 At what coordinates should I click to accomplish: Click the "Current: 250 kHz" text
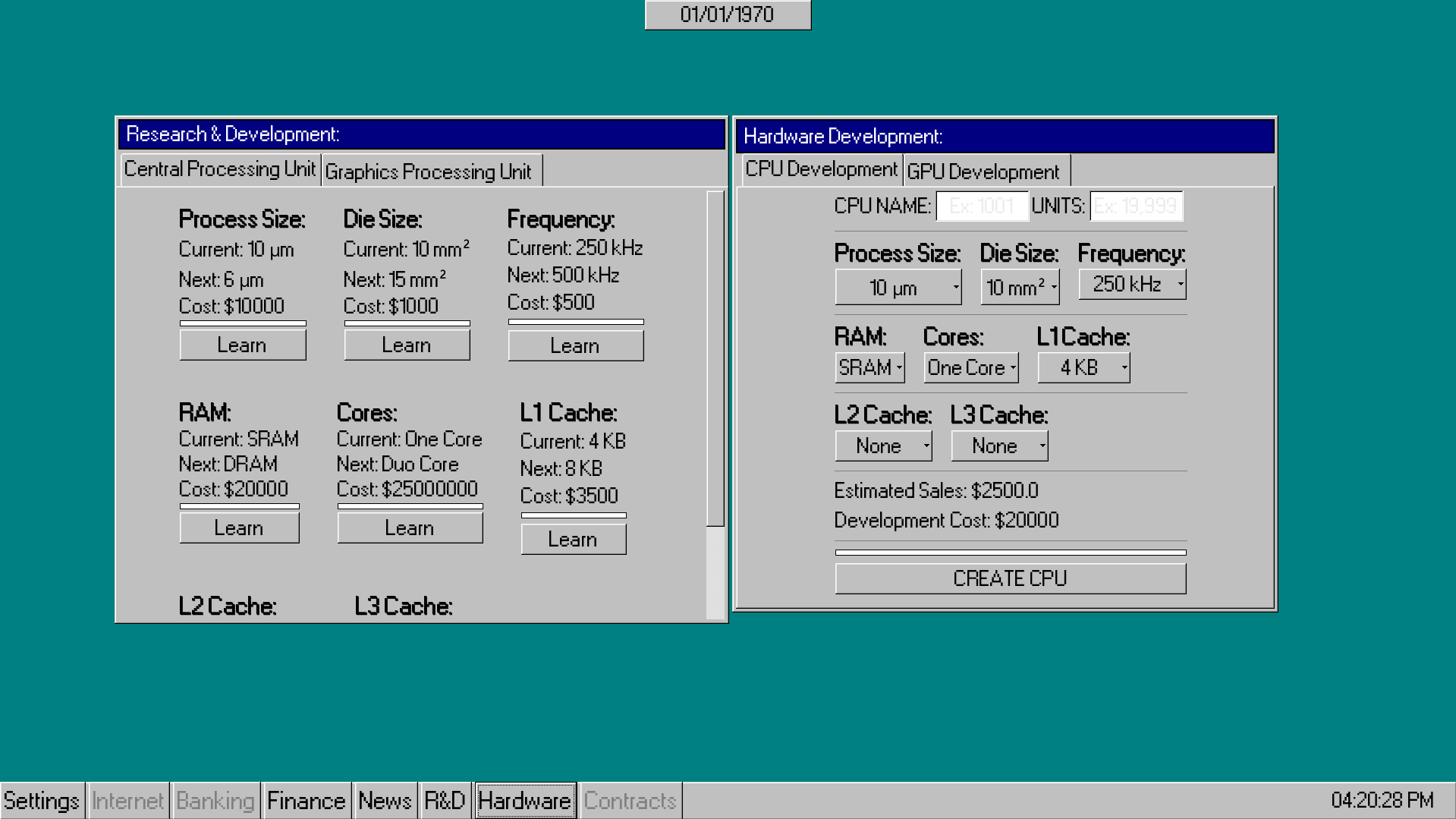point(574,248)
